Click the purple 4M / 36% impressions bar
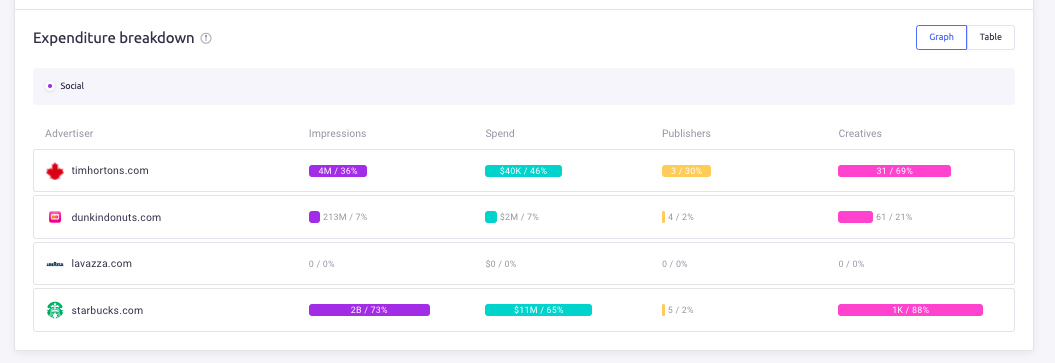 [x=338, y=171]
